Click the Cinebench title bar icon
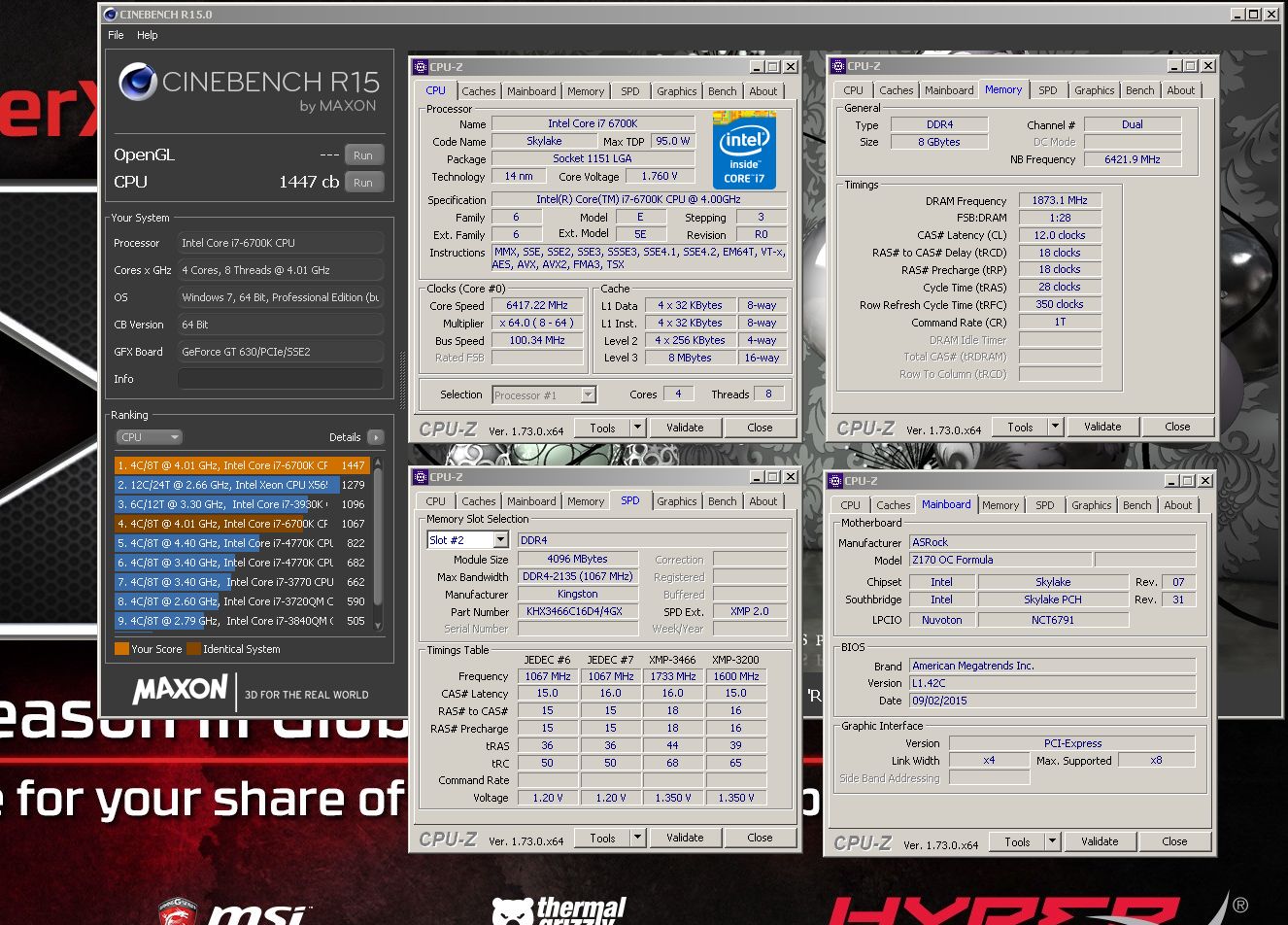 click(110, 15)
